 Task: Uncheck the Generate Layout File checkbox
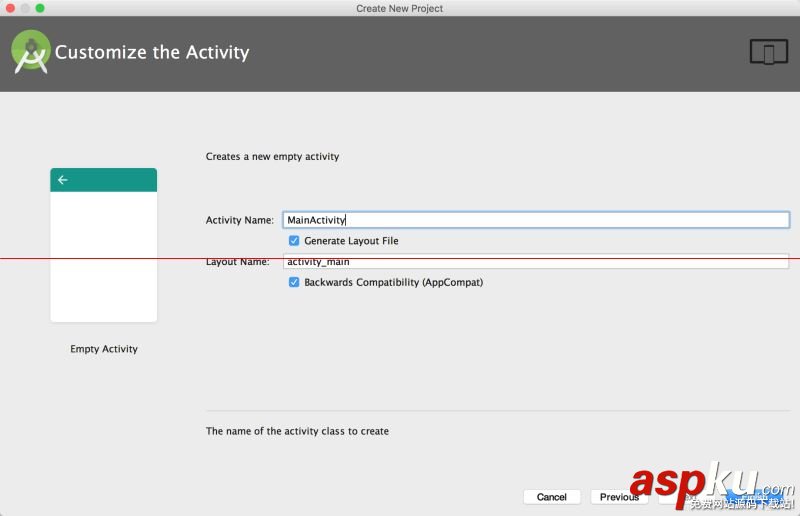click(x=294, y=240)
